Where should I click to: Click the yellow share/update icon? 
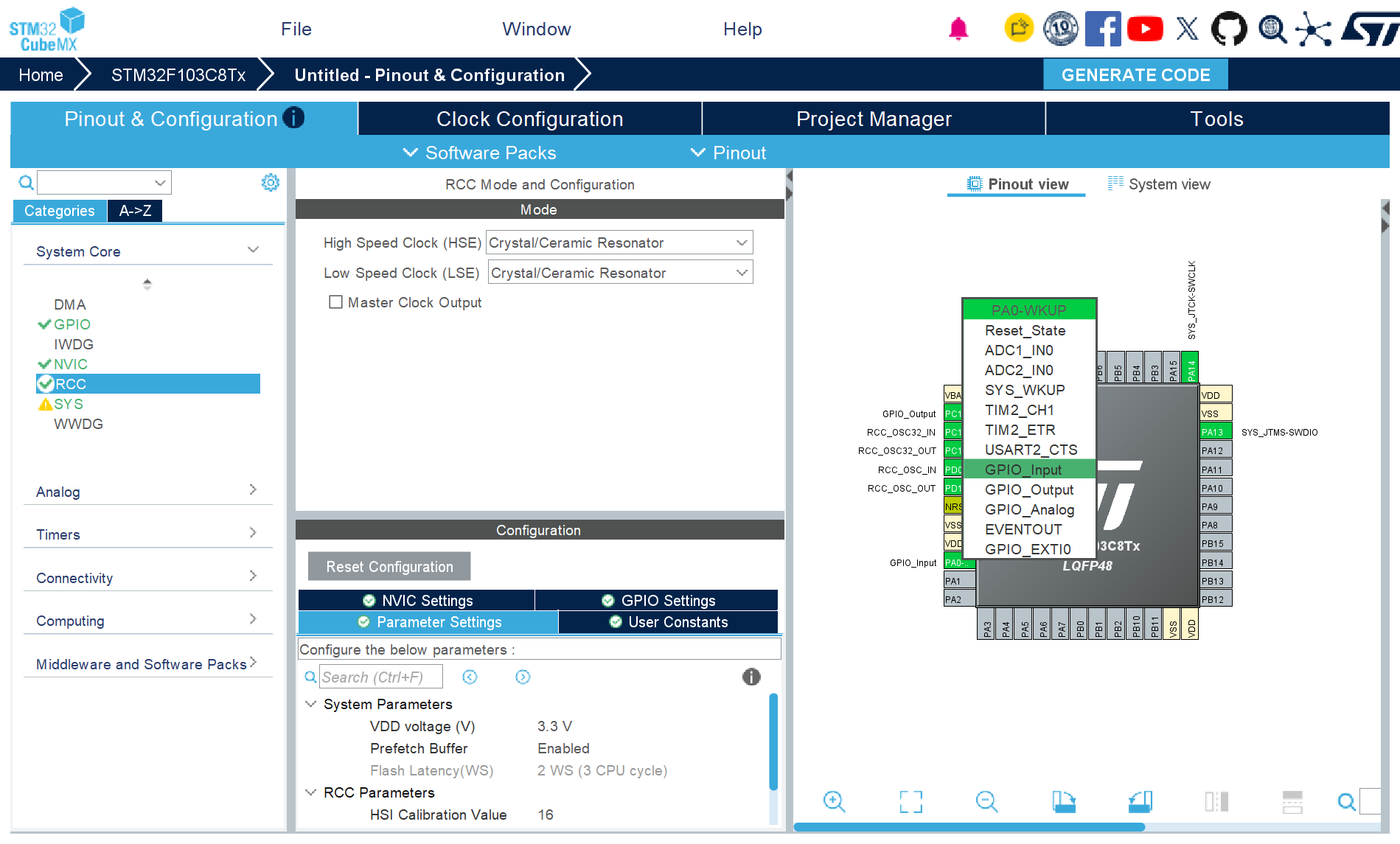[x=1019, y=29]
